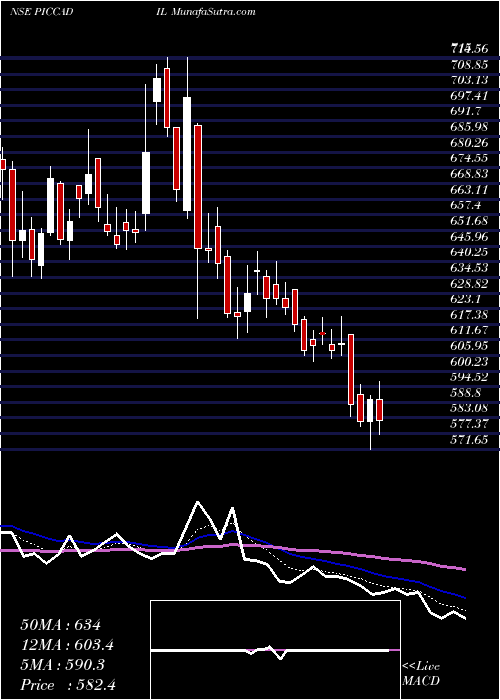Click the 50MA : 634 reading
This screenshot has width=500, height=700.
click(x=61, y=625)
